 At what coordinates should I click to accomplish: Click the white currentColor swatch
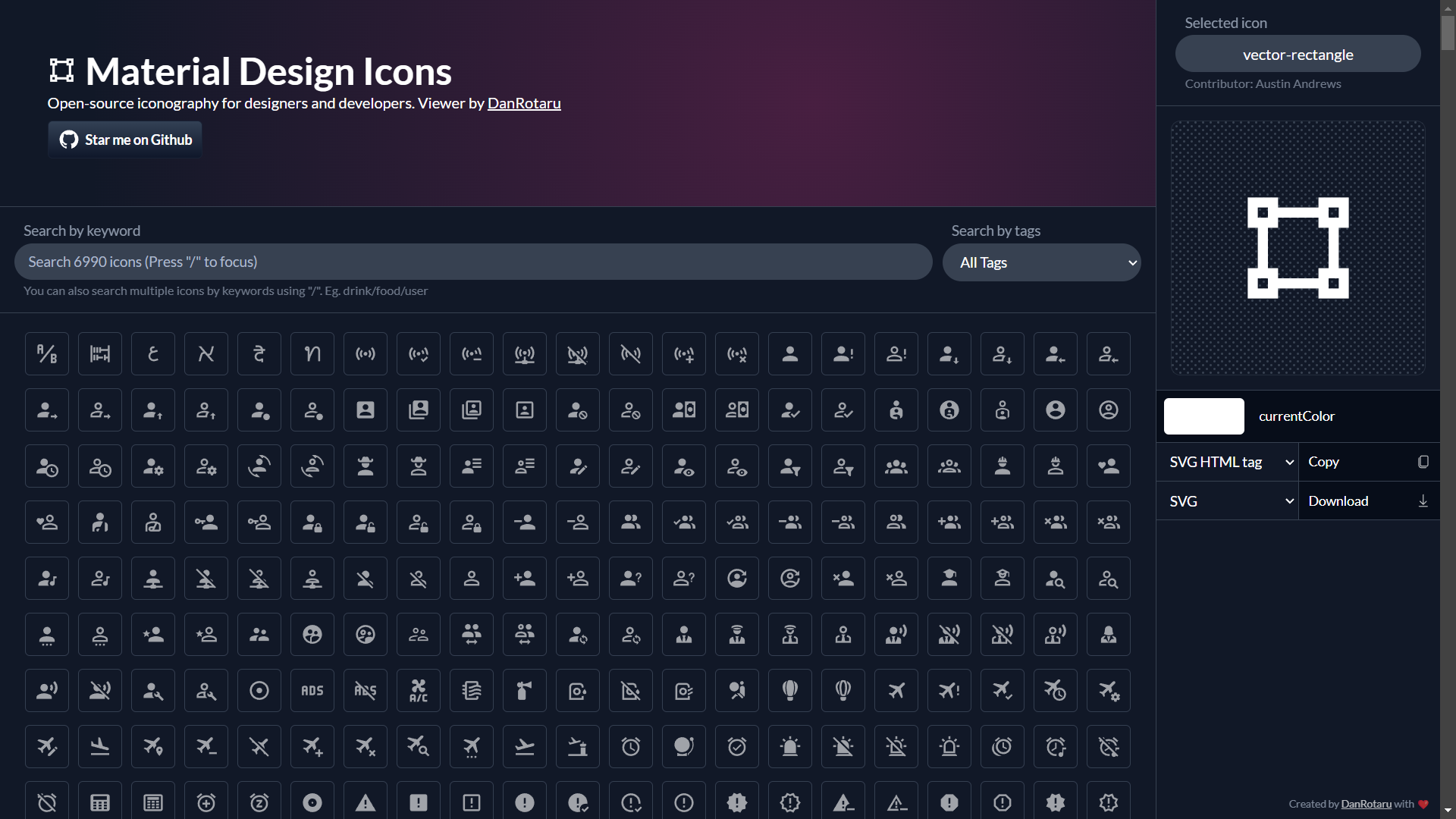pos(1203,416)
